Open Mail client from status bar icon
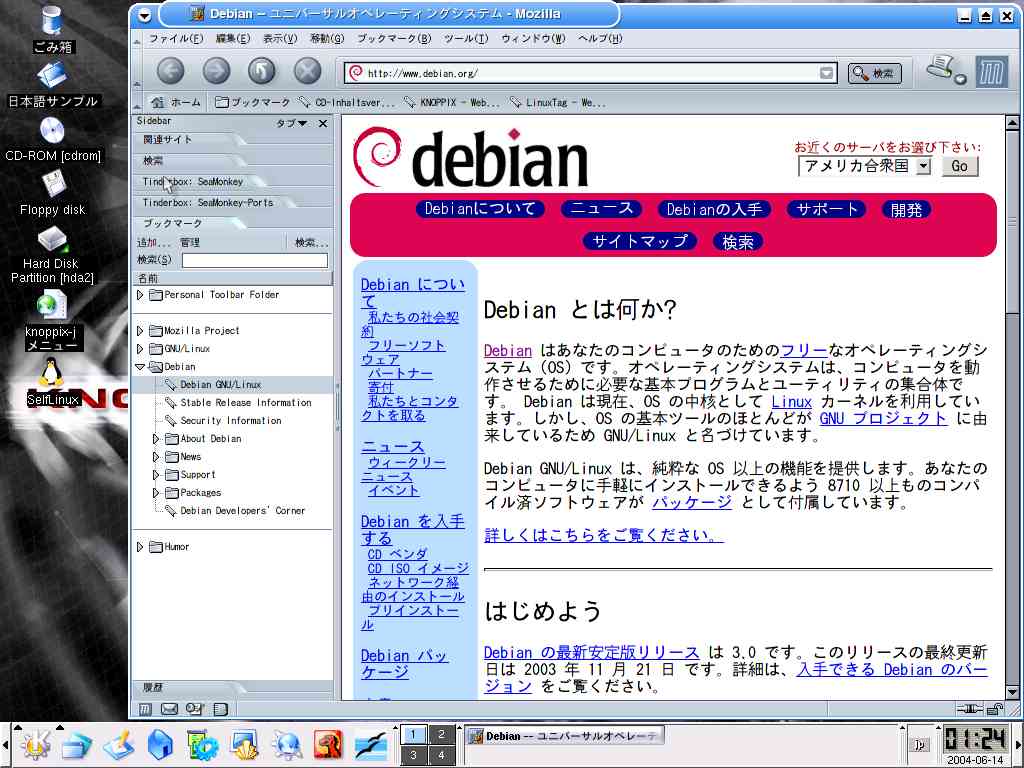 169,709
